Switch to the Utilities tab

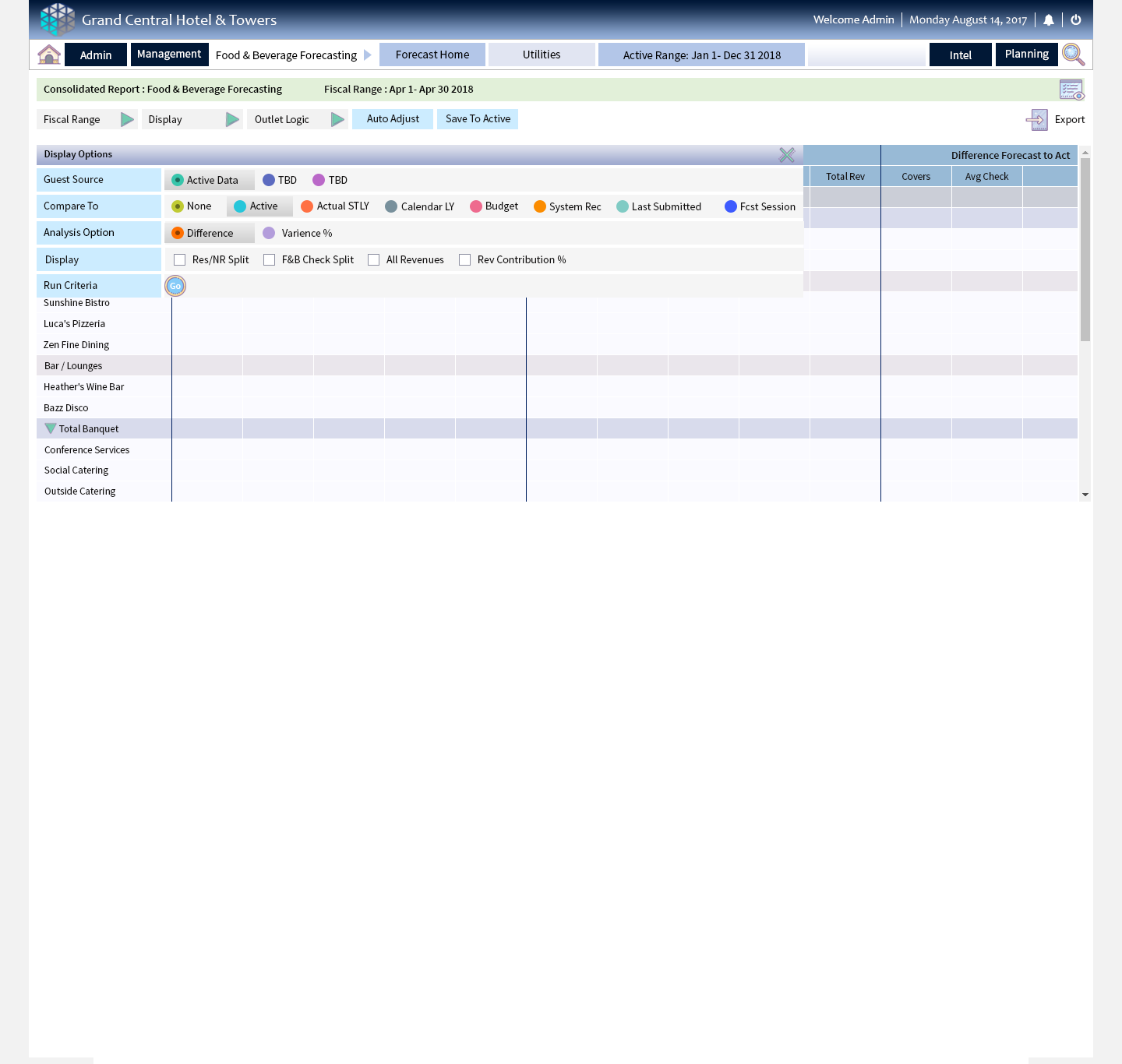click(x=542, y=55)
